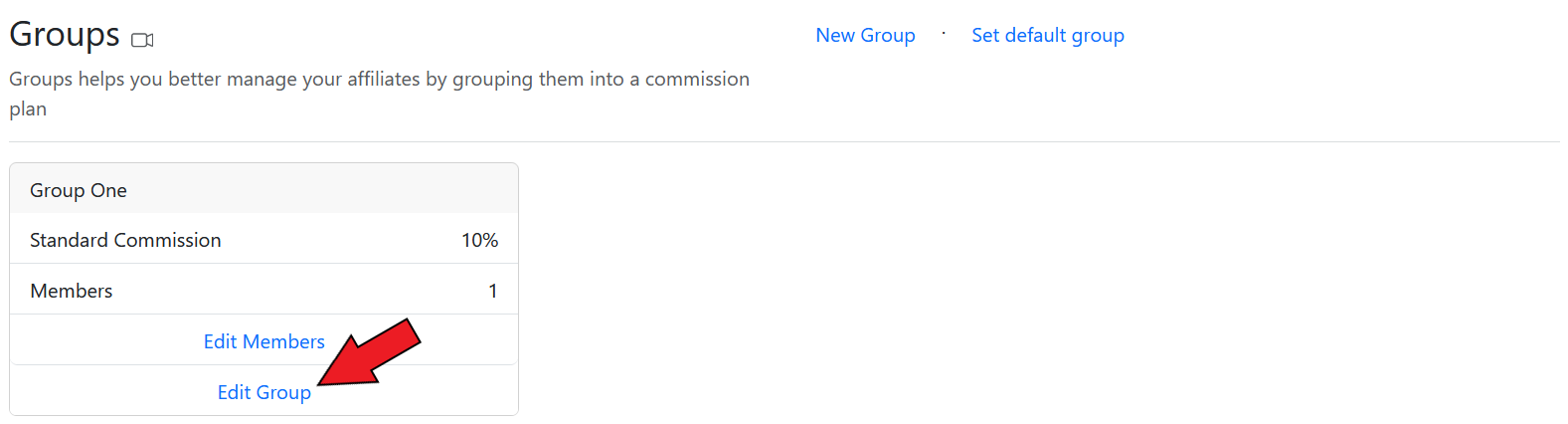Create a group via New Group link
Image resolution: width=1568 pixels, height=424 pixels.
tap(865, 36)
